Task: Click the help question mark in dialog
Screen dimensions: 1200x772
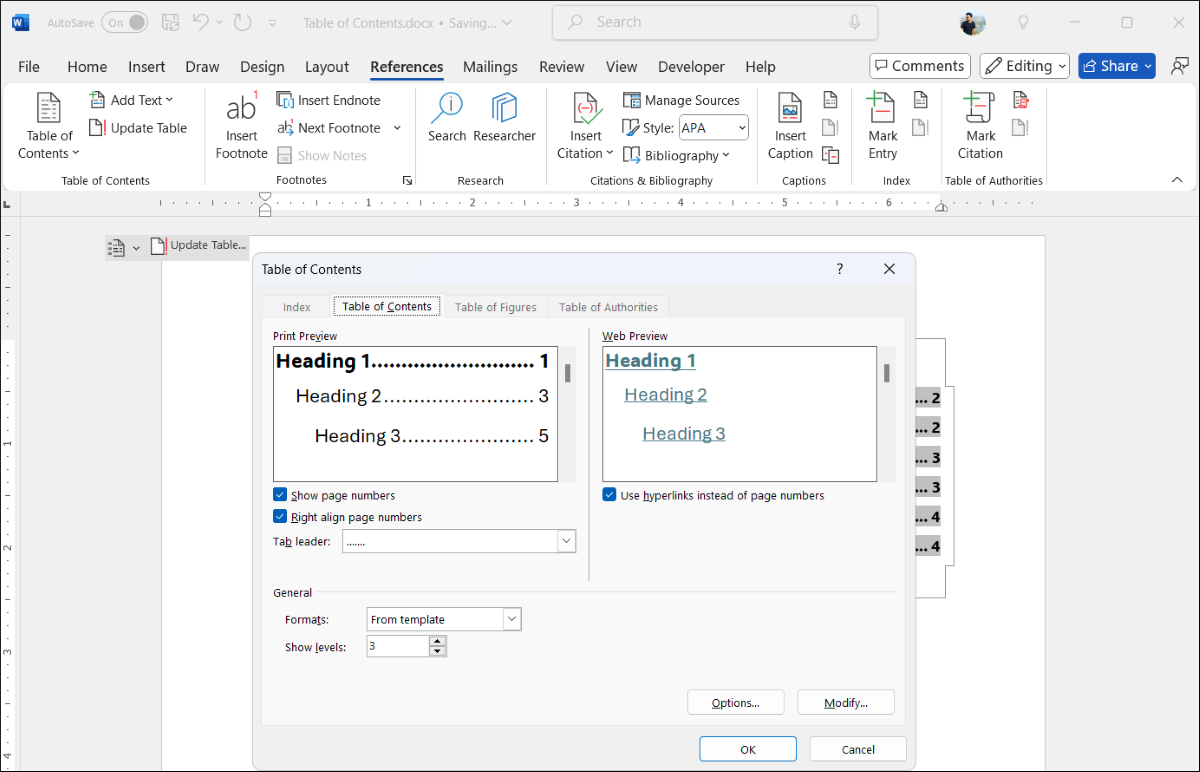Action: click(840, 269)
